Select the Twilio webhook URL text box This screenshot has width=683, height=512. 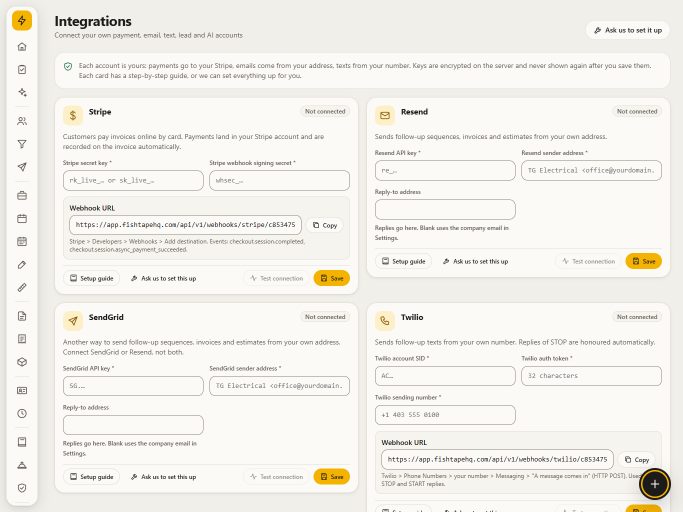497,459
